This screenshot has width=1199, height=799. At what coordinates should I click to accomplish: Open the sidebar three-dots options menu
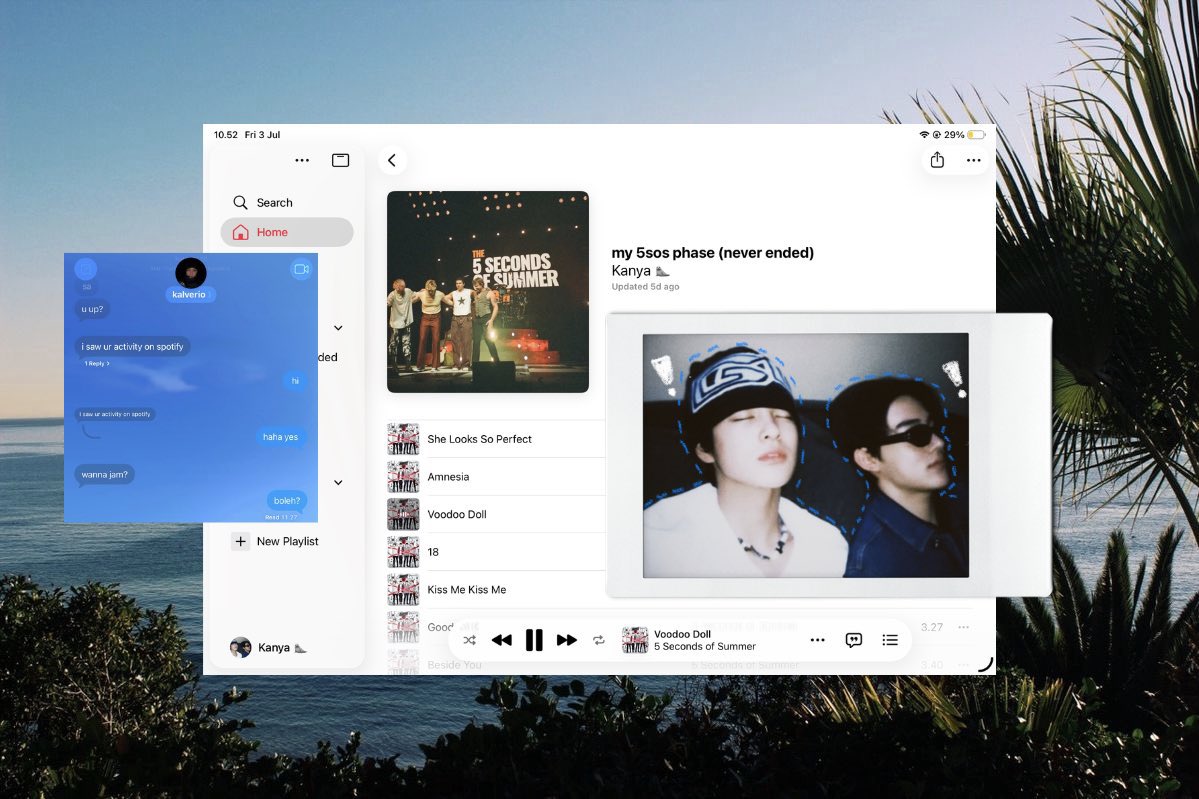(302, 161)
